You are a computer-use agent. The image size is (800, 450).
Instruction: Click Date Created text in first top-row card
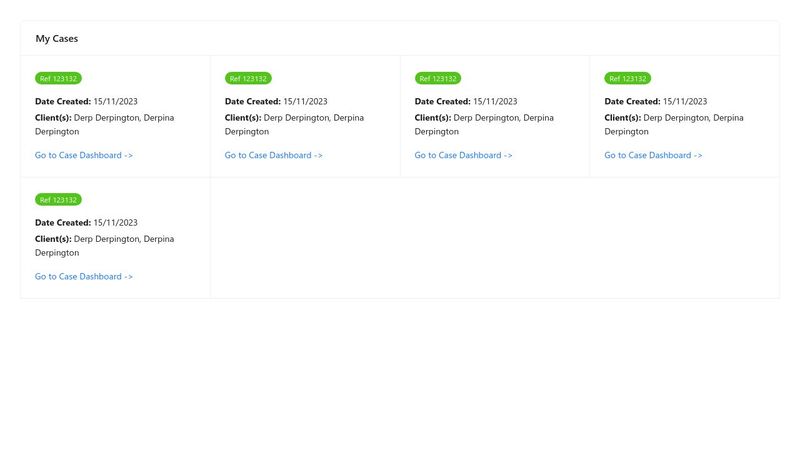coord(86,101)
